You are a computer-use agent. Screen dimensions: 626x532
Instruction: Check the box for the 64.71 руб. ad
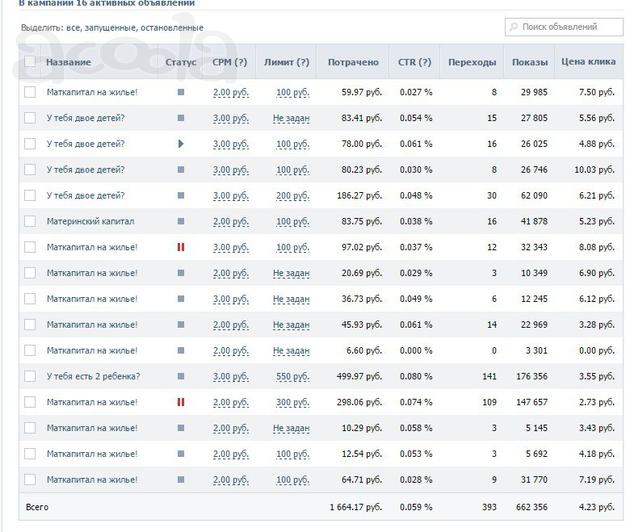(x=30, y=479)
